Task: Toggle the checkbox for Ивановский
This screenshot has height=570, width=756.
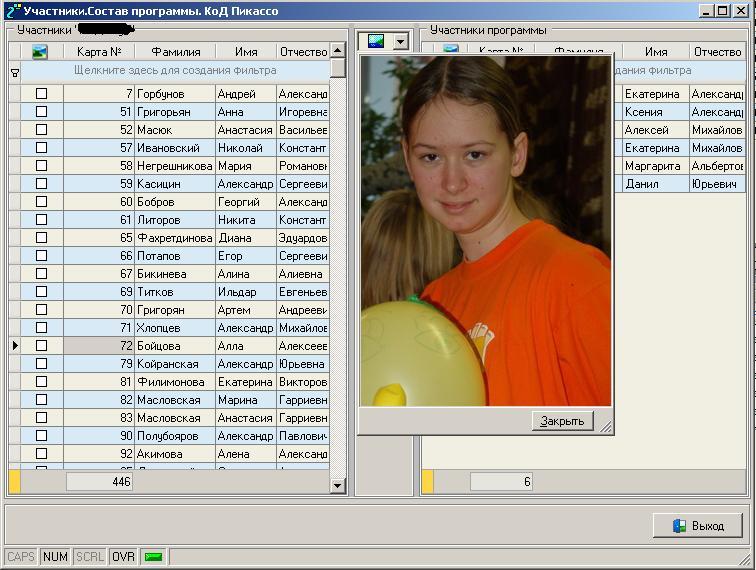Action: click(x=41, y=148)
